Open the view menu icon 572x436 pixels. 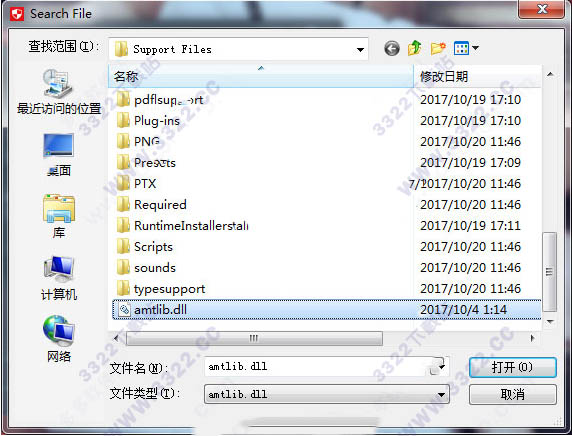[x=466, y=48]
